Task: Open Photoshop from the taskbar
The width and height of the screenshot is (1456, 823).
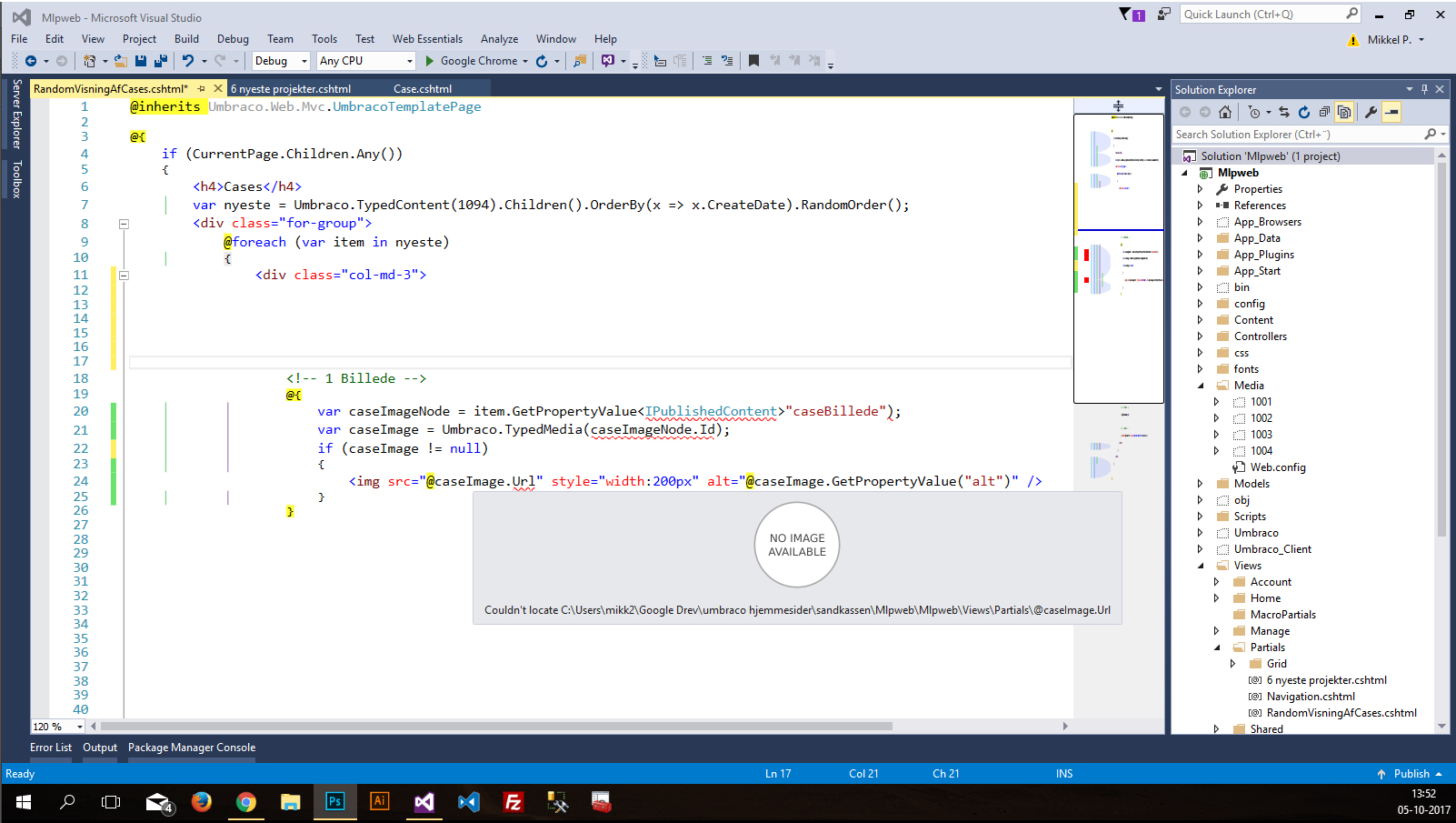Action: point(334,802)
